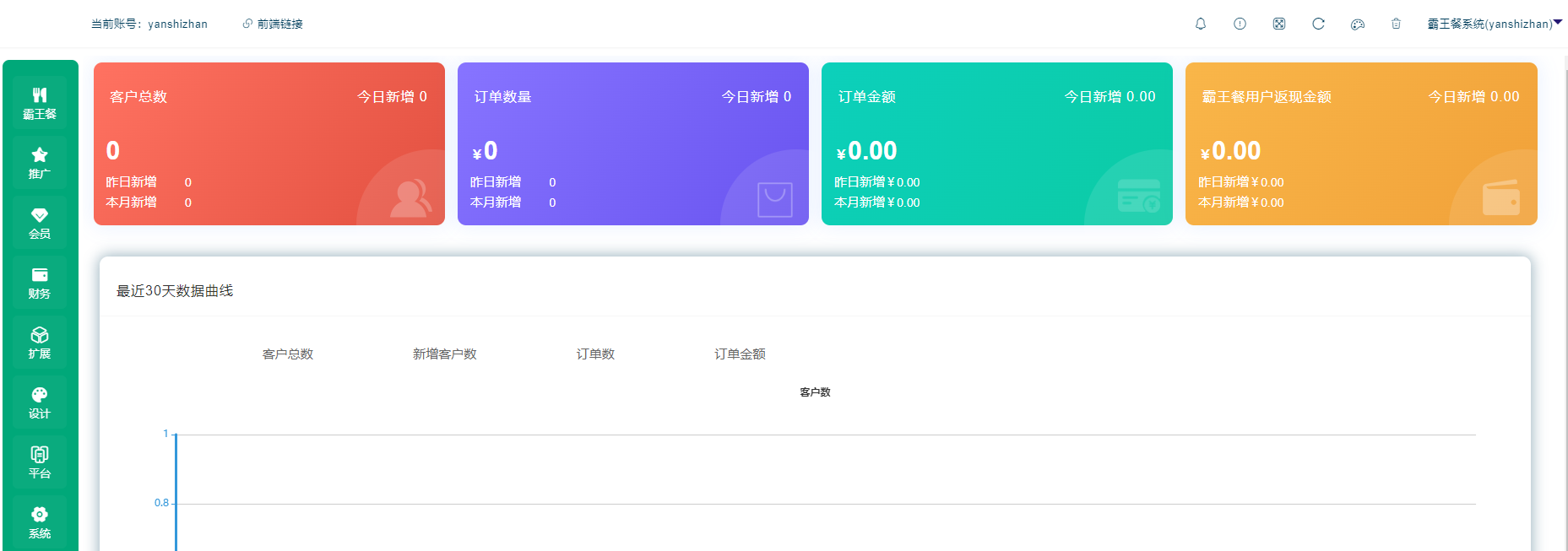Screen dimensions: 1568x551
Task: Open the 财务 finance section
Action: [40, 283]
